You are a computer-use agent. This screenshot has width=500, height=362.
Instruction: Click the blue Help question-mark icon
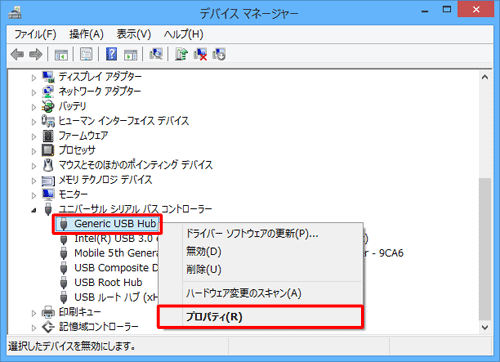tap(111, 54)
